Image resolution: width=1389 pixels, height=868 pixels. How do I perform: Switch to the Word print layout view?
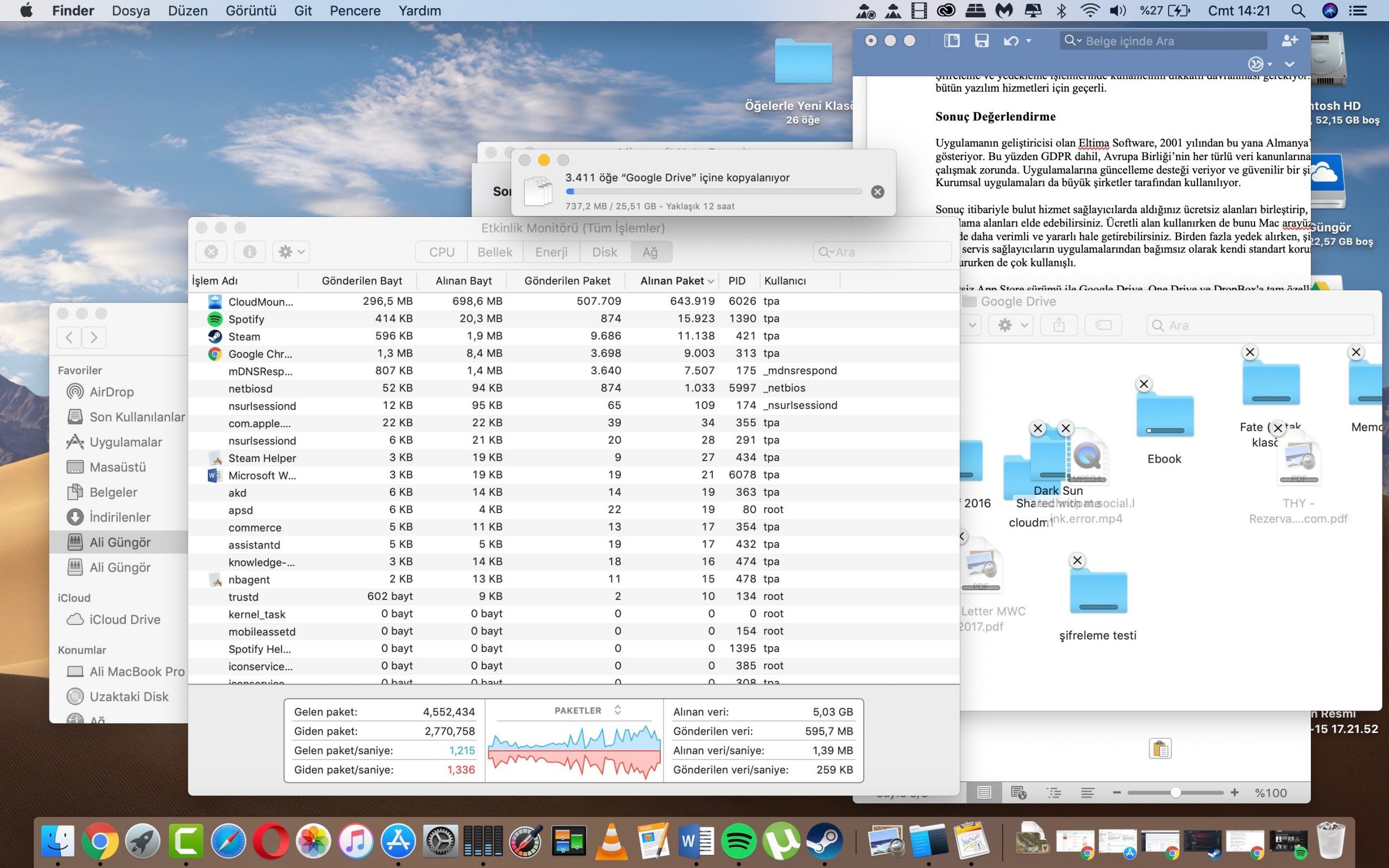984,793
